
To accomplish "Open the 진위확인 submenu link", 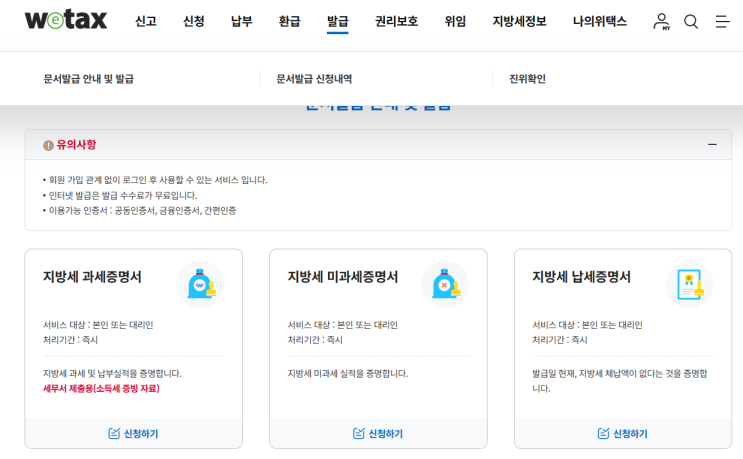I will point(527,79).
